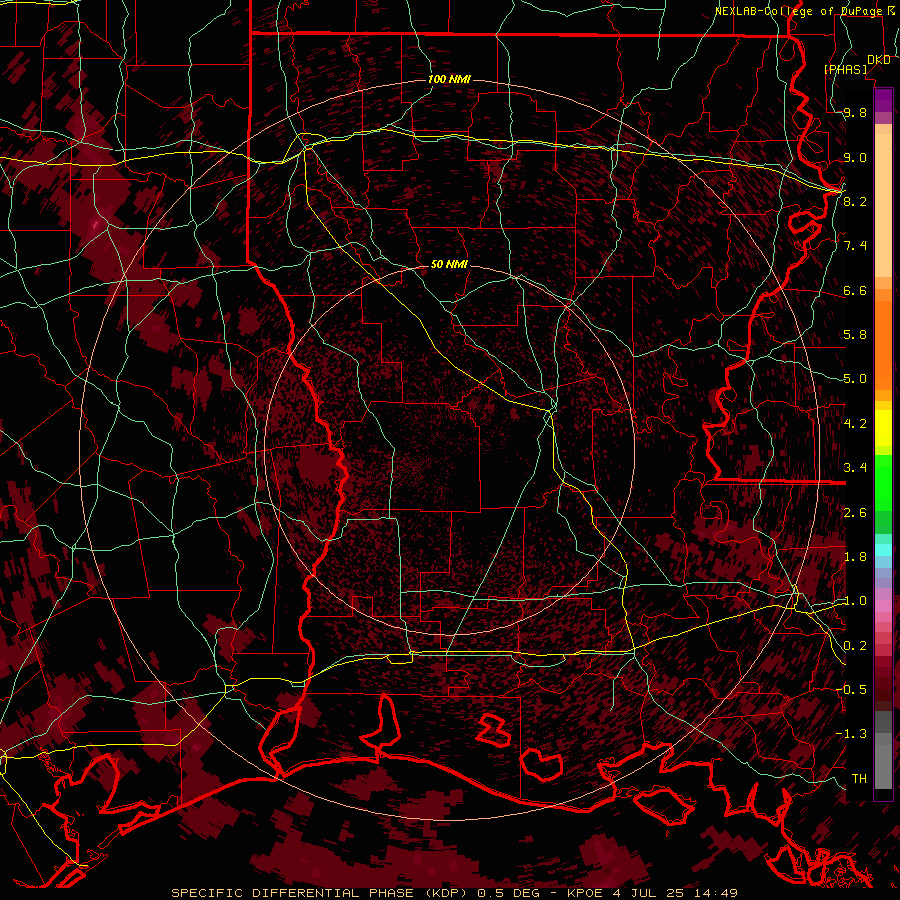Screen dimensions: 900x900
Task: Click the 9.0 scale value
Action: (855, 157)
